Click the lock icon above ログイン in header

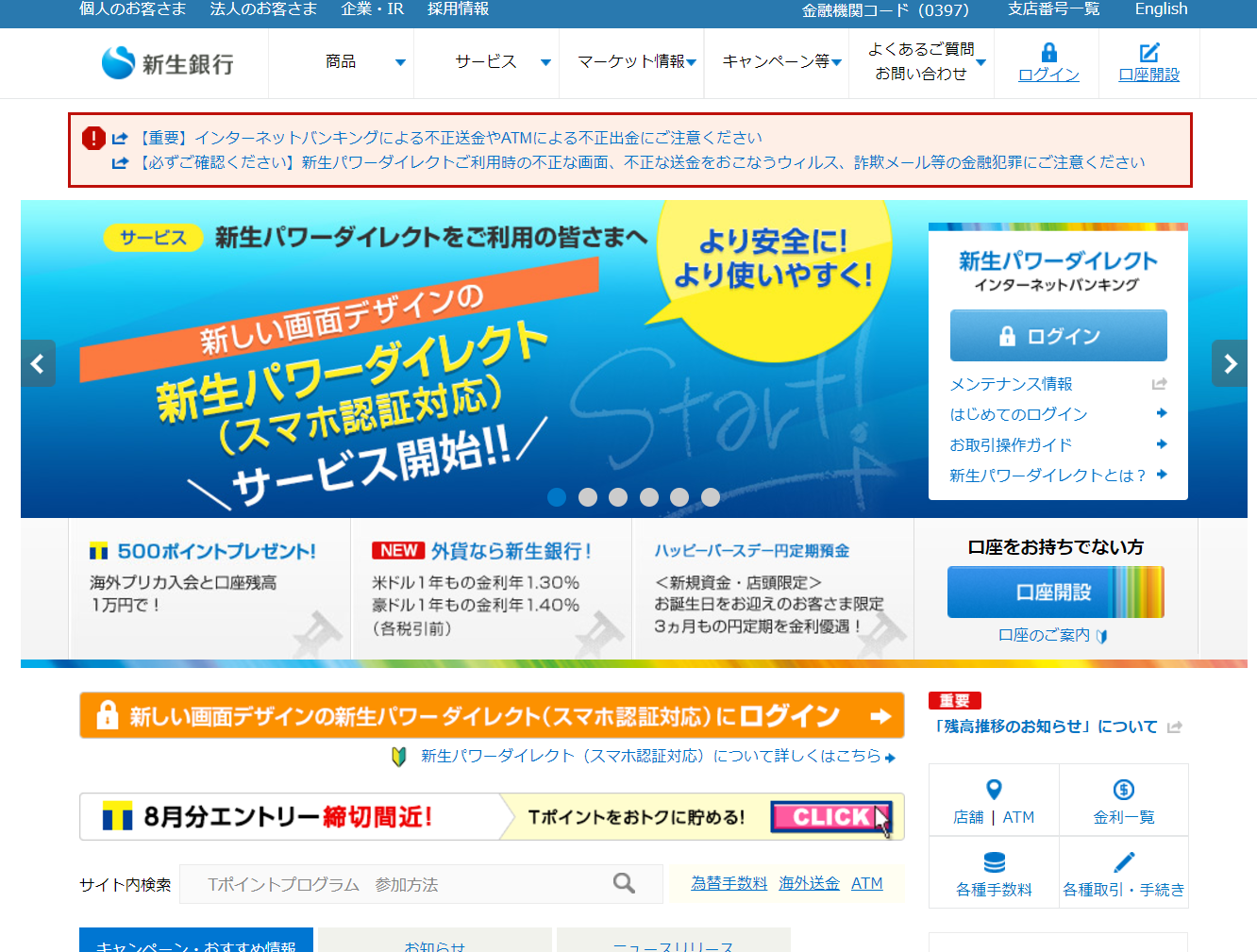[x=1048, y=53]
